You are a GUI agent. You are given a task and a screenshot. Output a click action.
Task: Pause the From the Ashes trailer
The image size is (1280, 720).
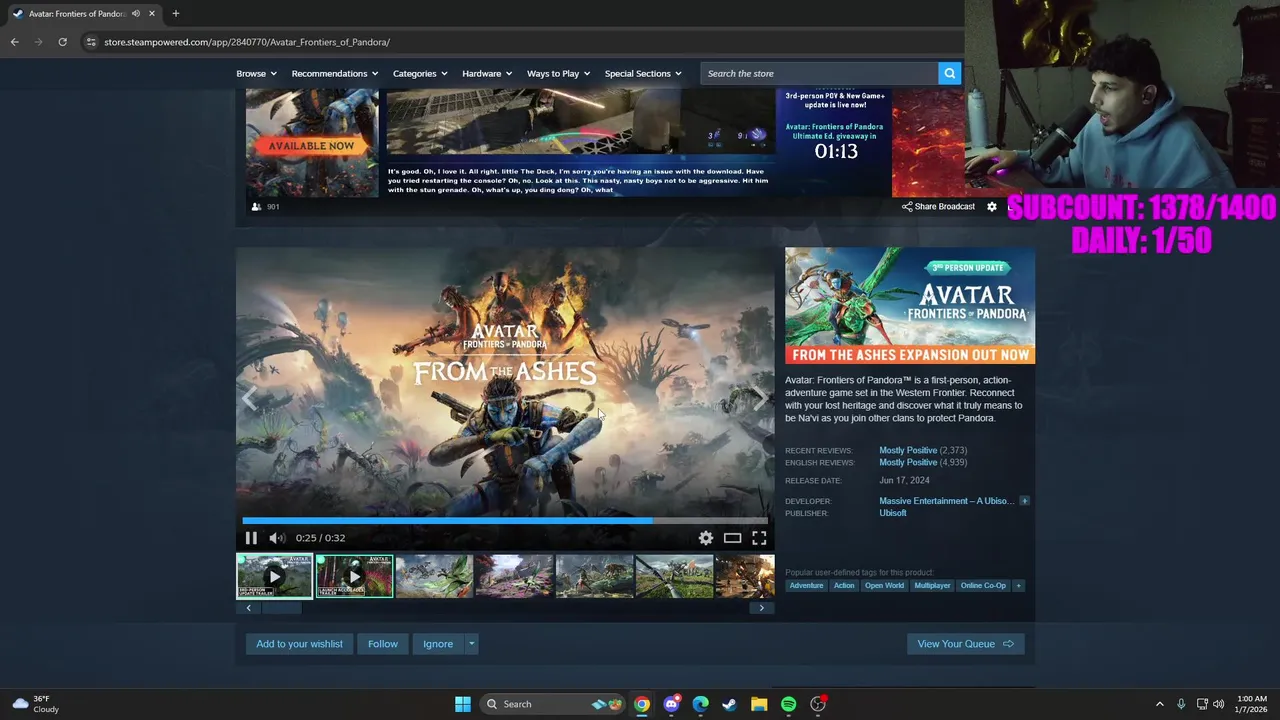[251, 538]
